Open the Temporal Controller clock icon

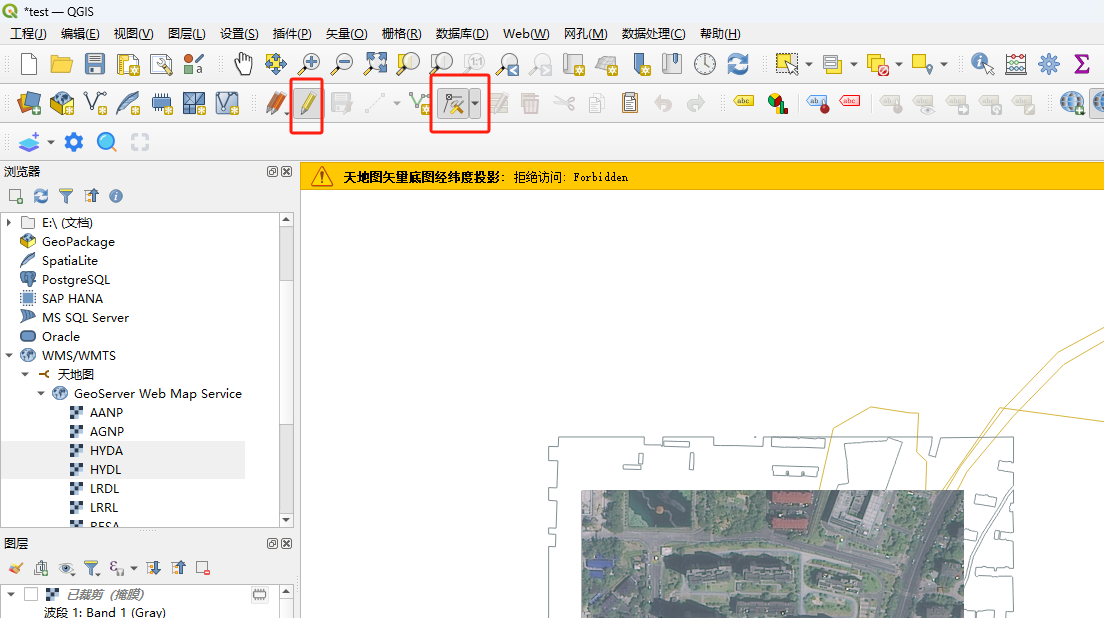point(705,64)
